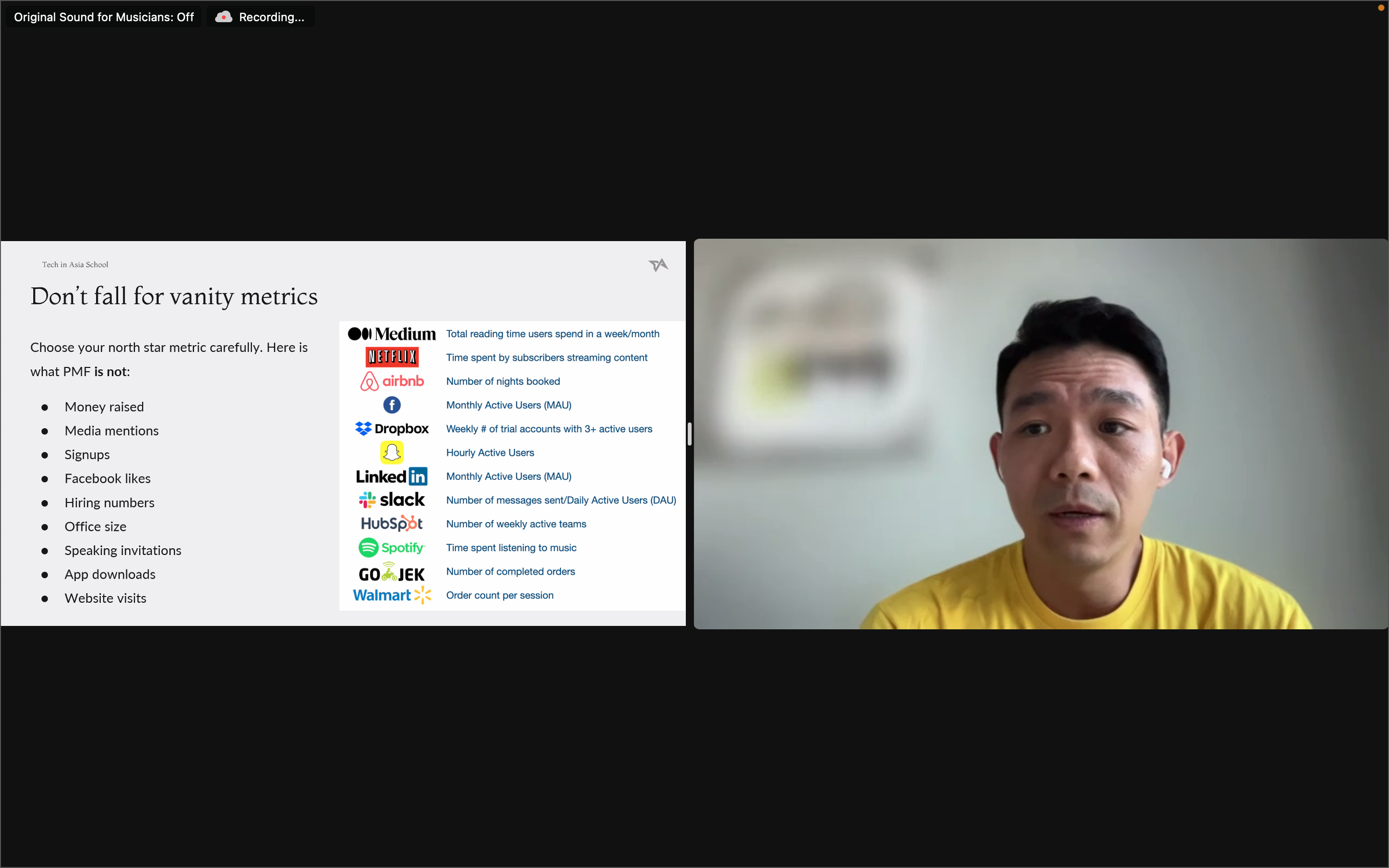Viewport: 1389px width, 868px height.
Task: Click the HubSpot logo on the slide
Action: pyautogui.click(x=392, y=524)
